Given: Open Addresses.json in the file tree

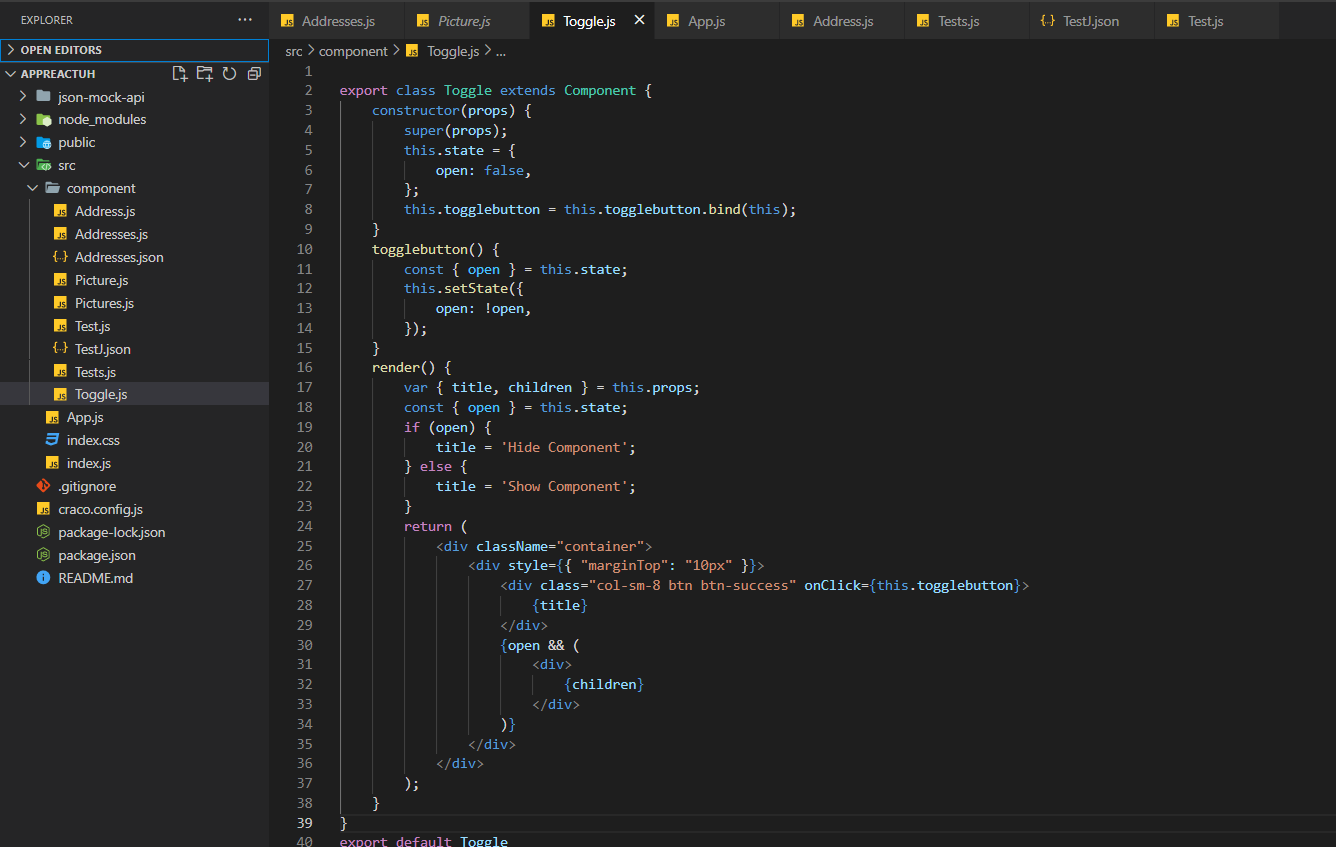Looking at the screenshot, I should [135, 257].
